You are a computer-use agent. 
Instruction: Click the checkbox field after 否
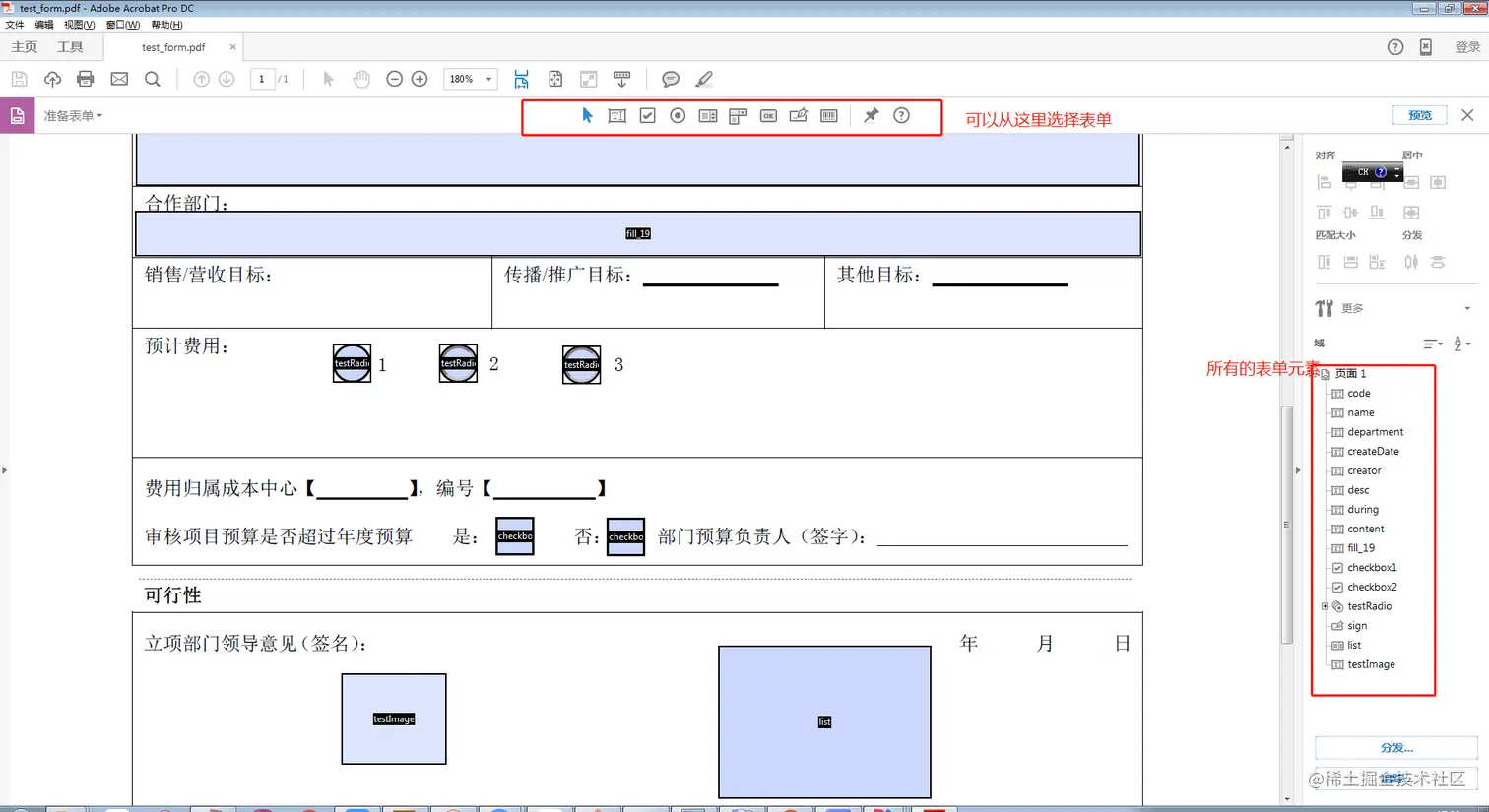click(625, 537)
